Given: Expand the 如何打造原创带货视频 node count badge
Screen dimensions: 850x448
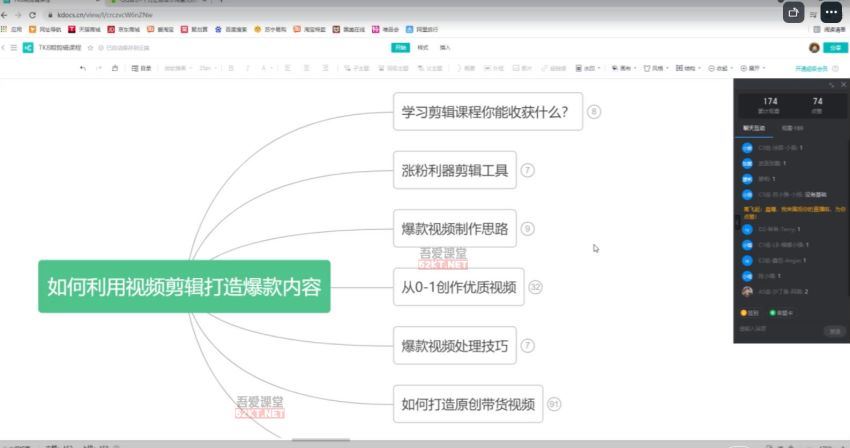Looking at the screenshot, I should [554, 404].
